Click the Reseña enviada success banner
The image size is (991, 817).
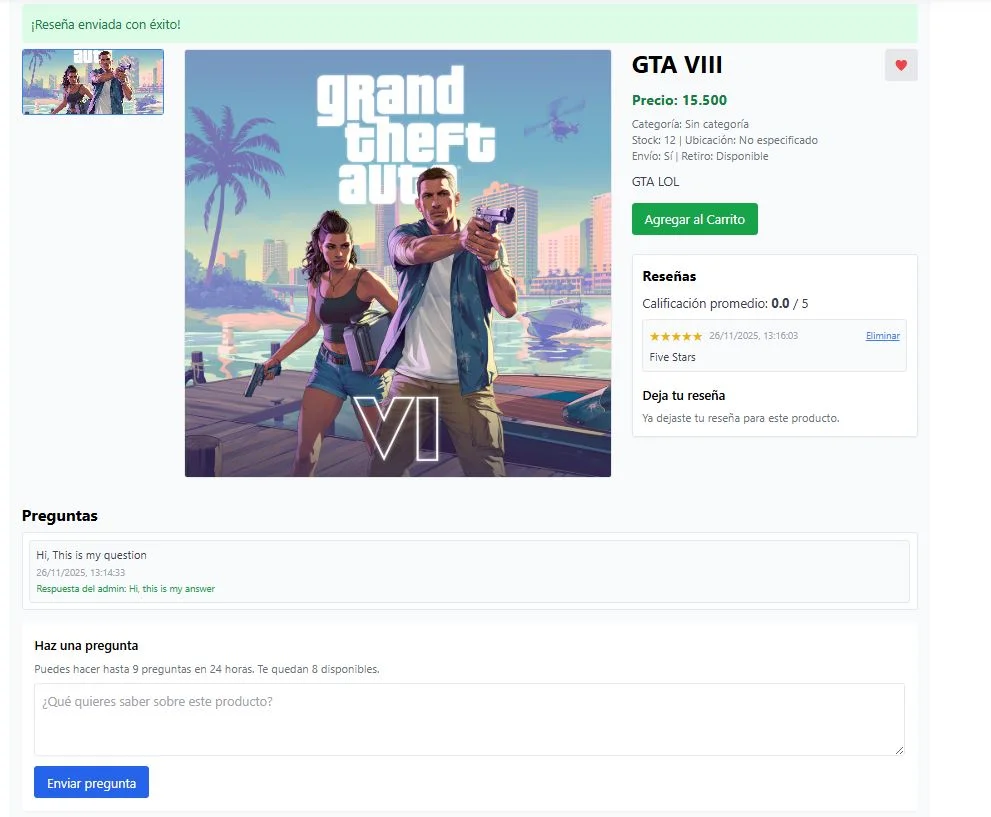pos(470,24)
